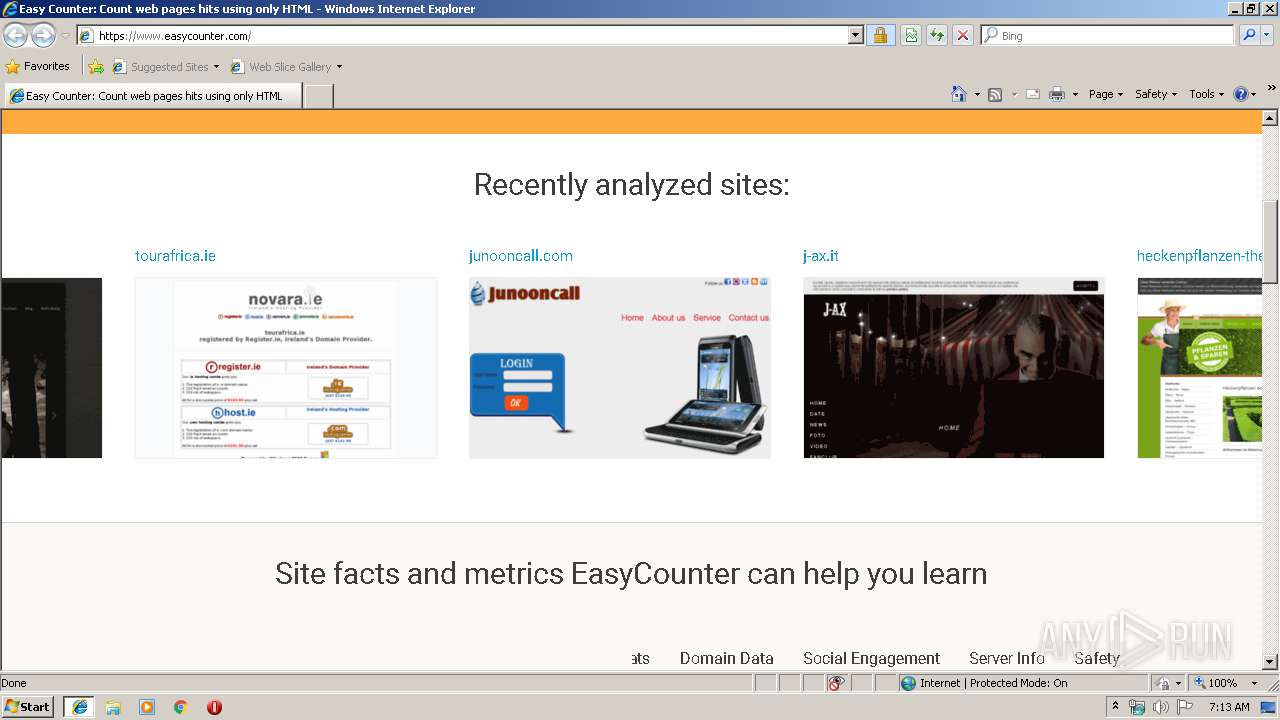Click the security lock icon
The height and width of the screenshot is (720, 1280).
point(880,36)
